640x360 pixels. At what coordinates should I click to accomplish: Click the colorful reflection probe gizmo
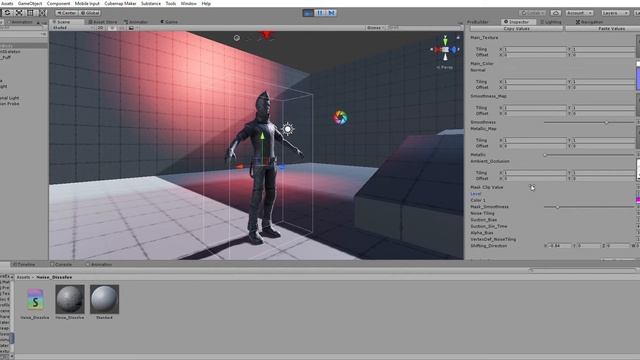(340, 118)
